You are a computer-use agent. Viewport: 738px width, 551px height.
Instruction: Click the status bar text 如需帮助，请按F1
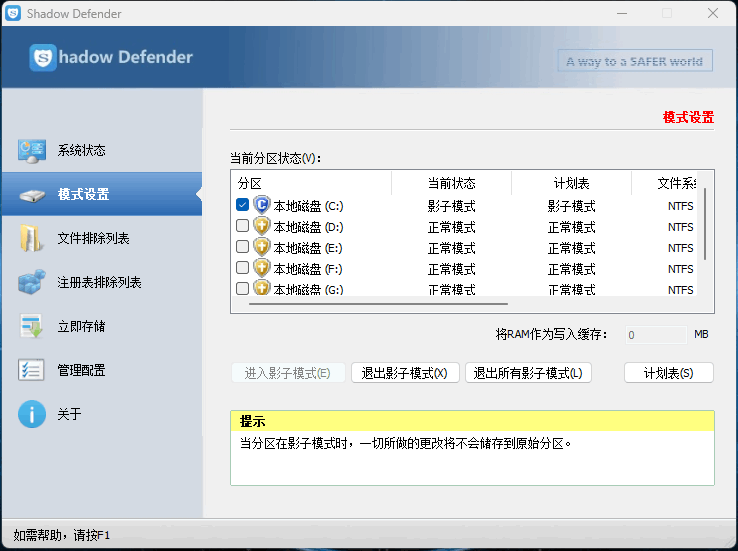click(x=62, y=535)
